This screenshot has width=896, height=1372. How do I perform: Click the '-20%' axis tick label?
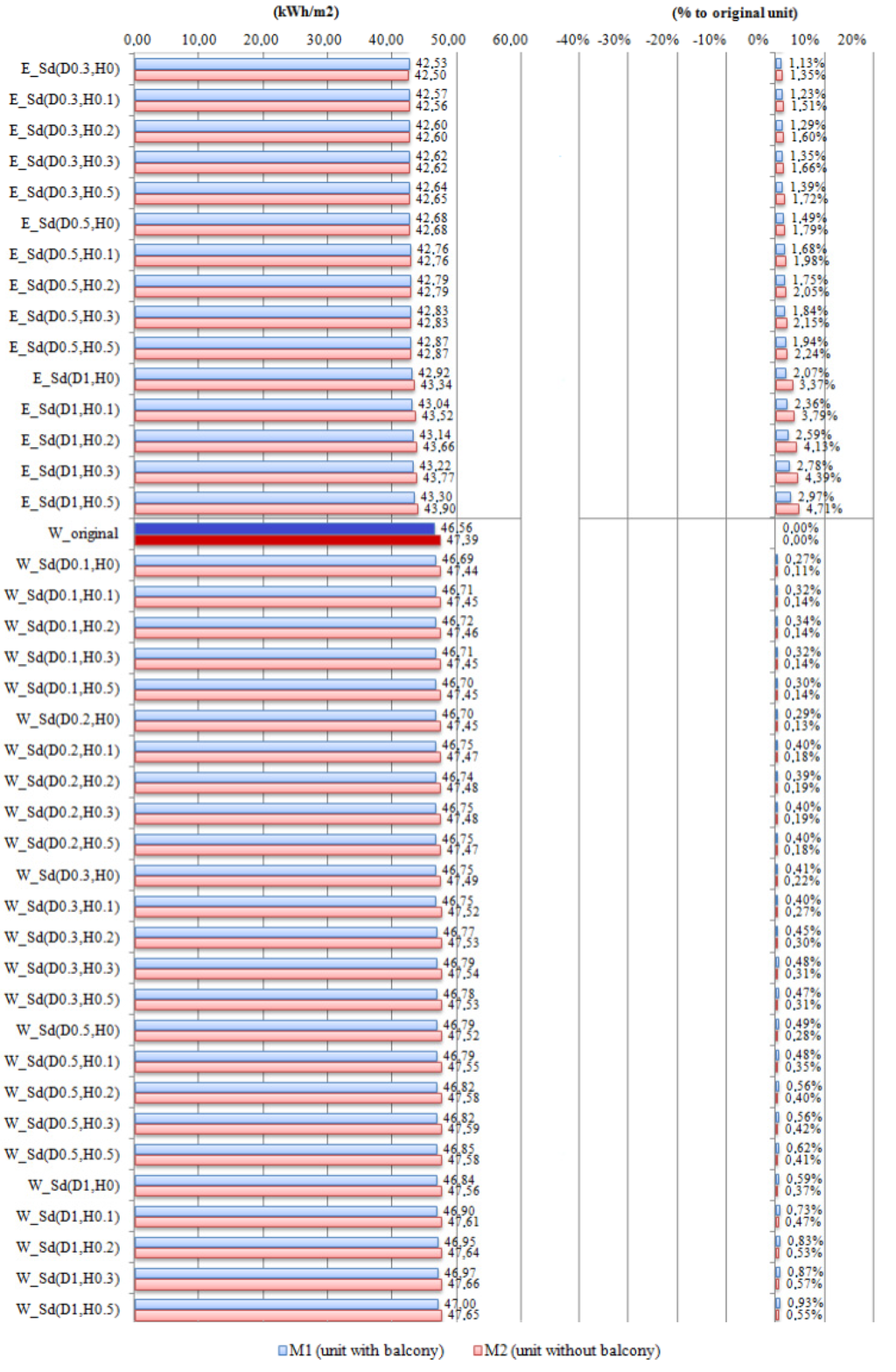pyautogui.click(x=662, y=39)
